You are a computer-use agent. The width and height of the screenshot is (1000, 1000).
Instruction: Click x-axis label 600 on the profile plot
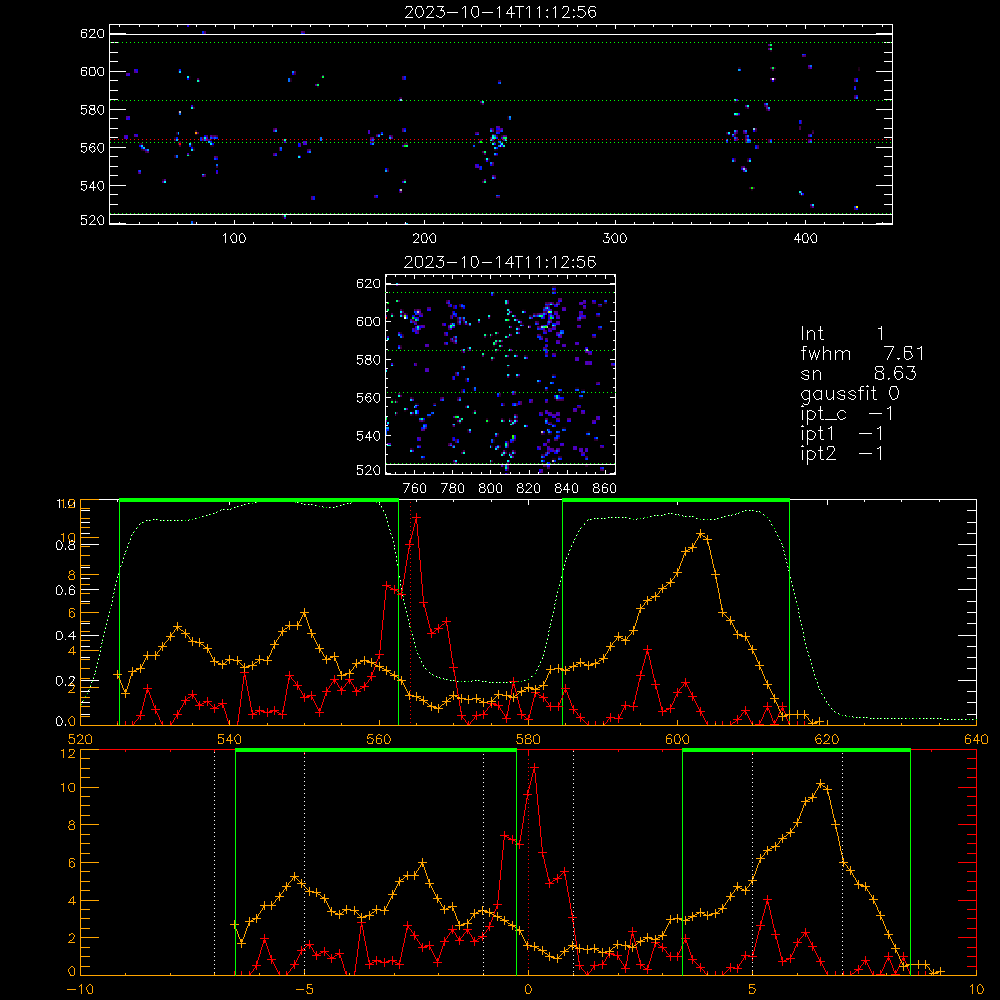677,739
